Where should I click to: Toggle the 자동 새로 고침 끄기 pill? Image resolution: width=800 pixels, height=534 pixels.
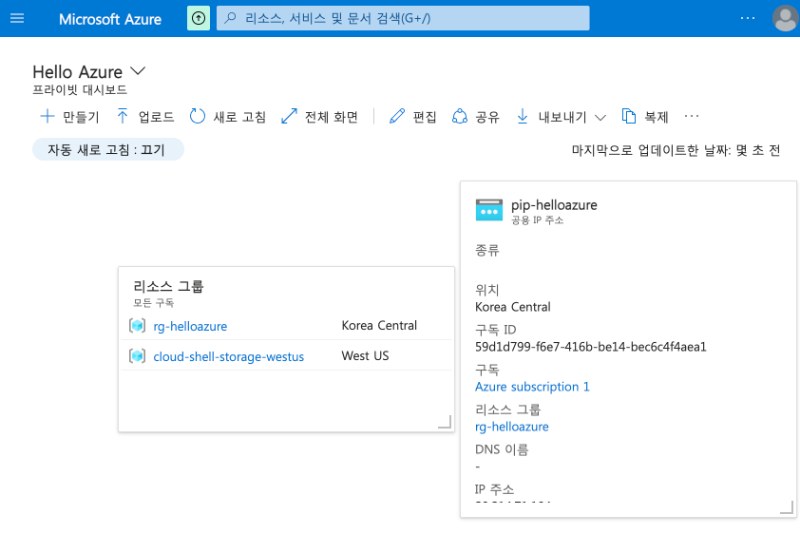click(108, 149)
